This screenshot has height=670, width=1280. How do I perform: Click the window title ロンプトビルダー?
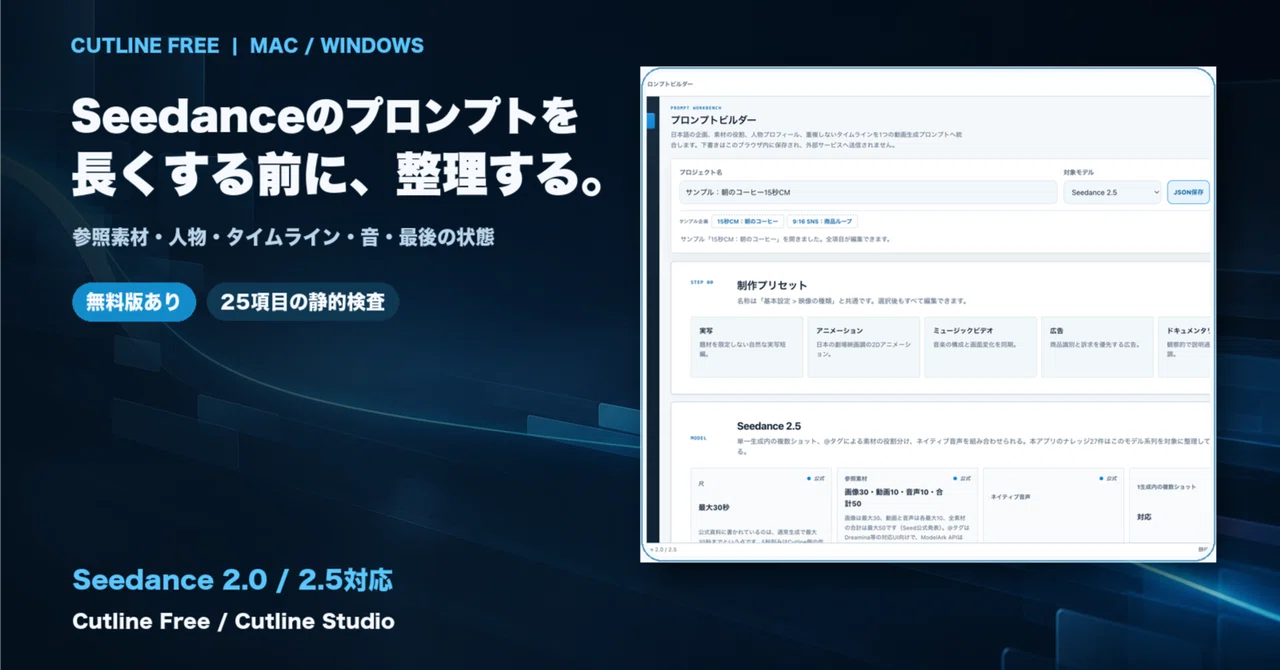670,84
